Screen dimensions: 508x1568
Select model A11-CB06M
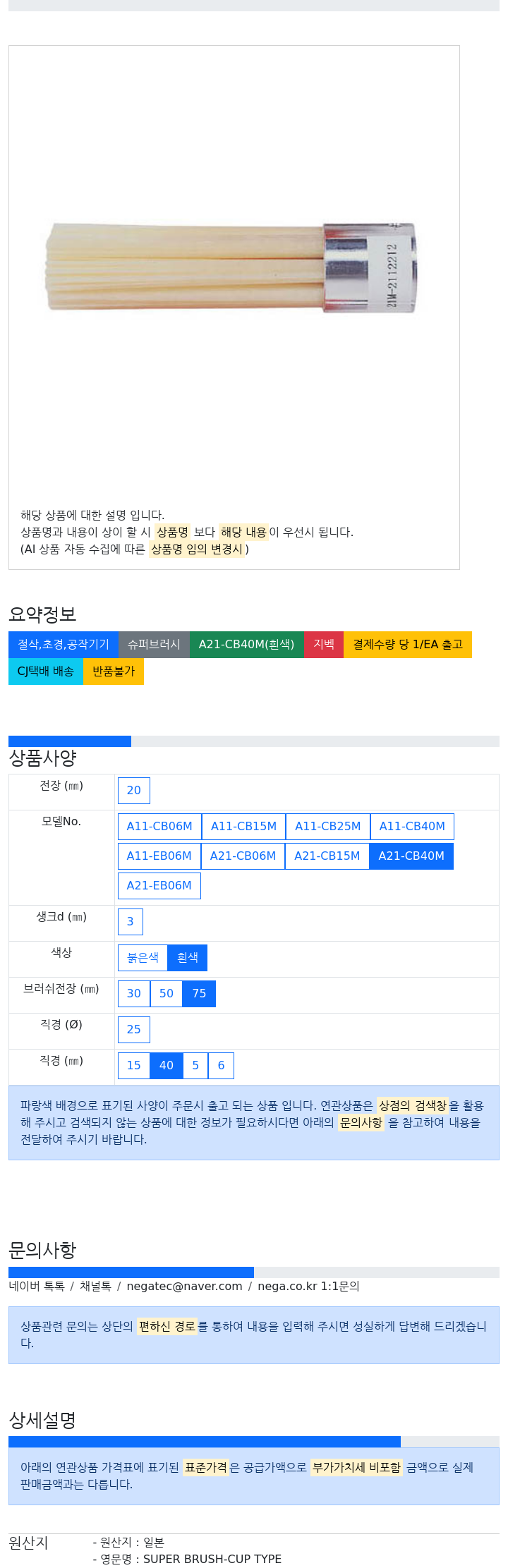coord(159,827)
